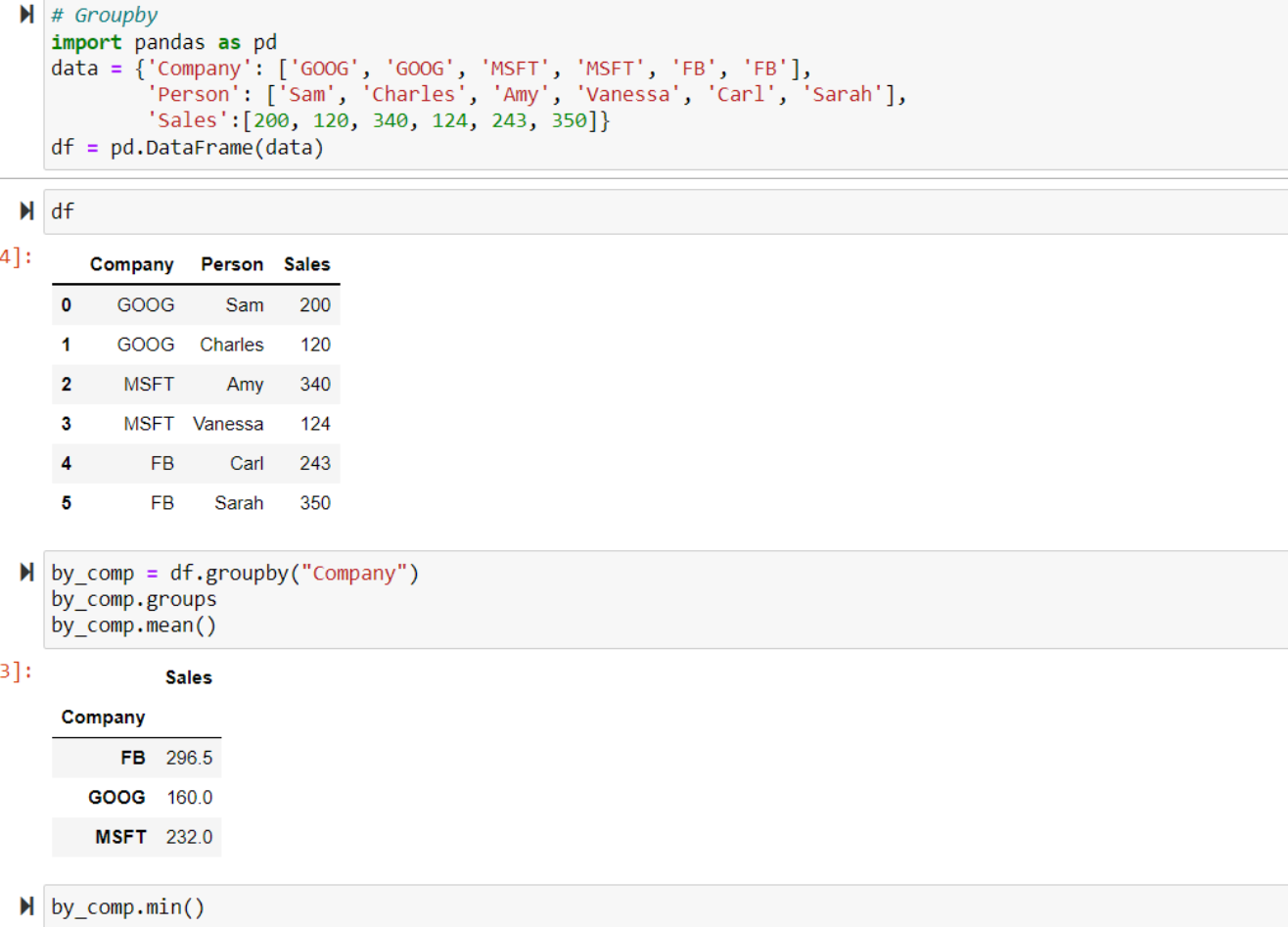This screenshot has width=1288, height=927.
Task: Click the run marker next to by_comp.min()
Action: (25, 905)
